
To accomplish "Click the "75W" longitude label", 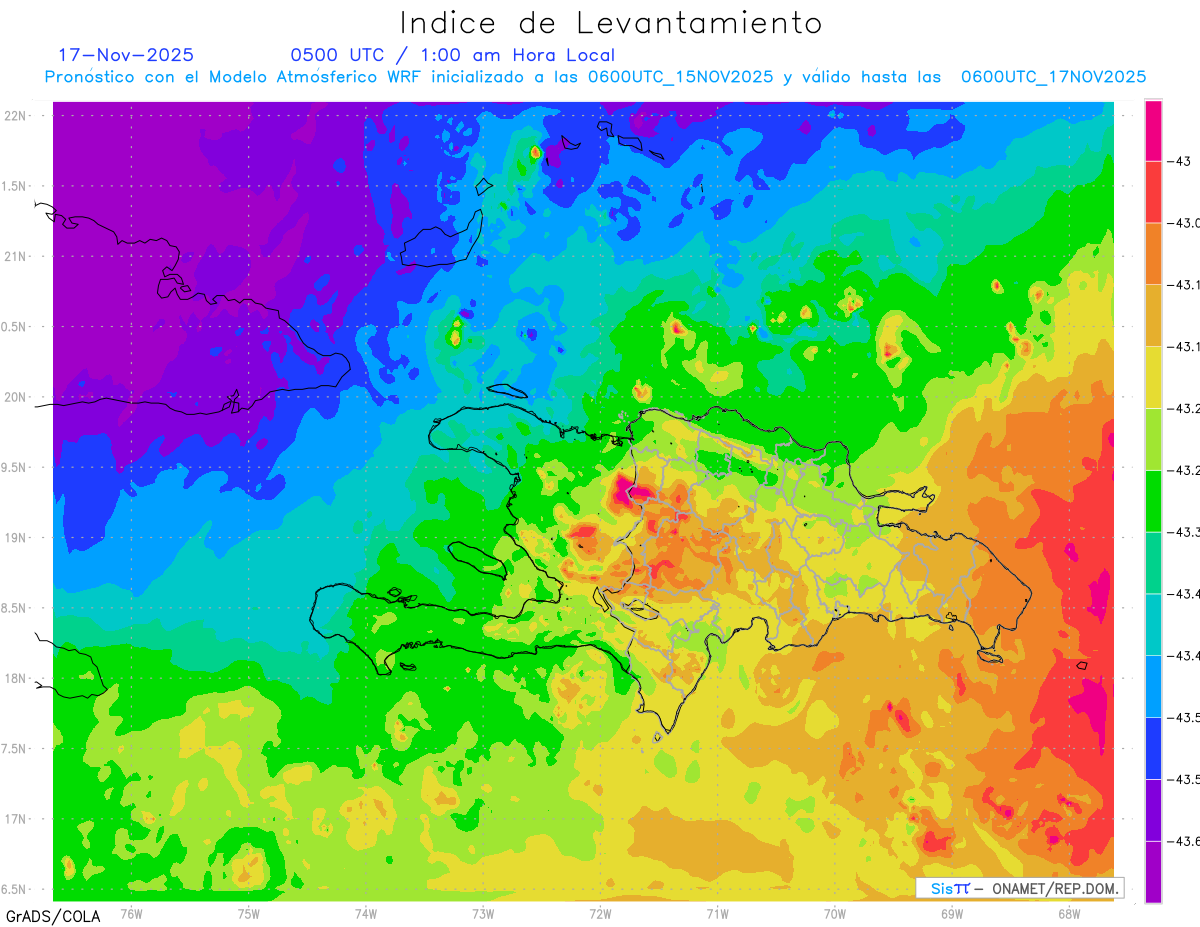I will pyautogui.click(x=249, y=913).
